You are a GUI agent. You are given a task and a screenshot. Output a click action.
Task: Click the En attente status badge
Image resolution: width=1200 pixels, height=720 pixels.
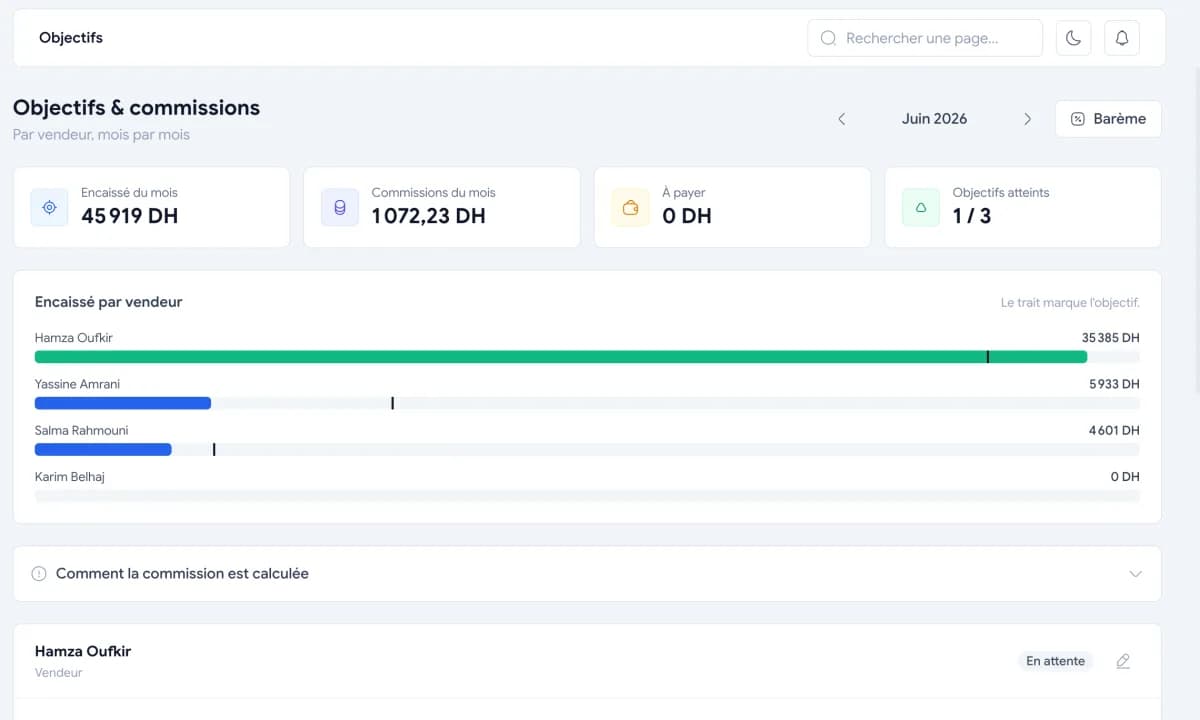click(1055, 661)
